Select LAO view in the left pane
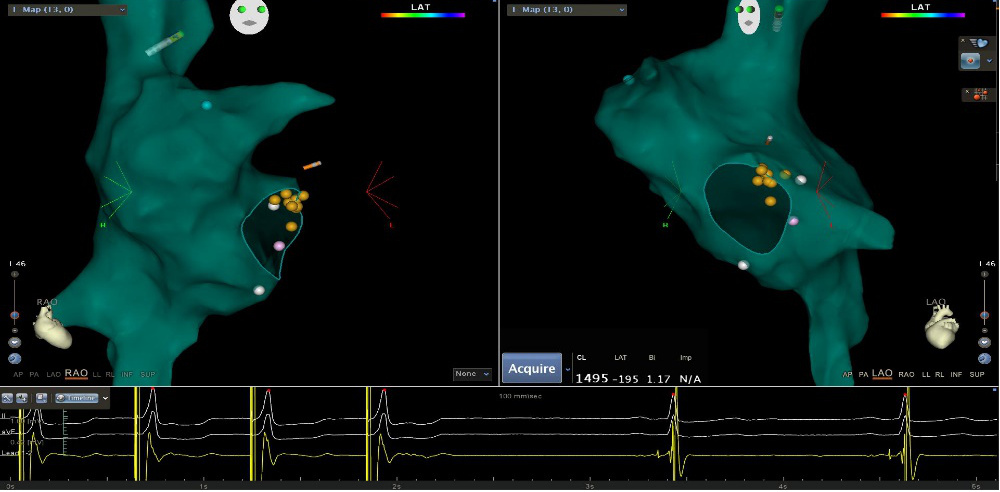The height and width of the screenshot is (492, 1000). coord(56,374)
